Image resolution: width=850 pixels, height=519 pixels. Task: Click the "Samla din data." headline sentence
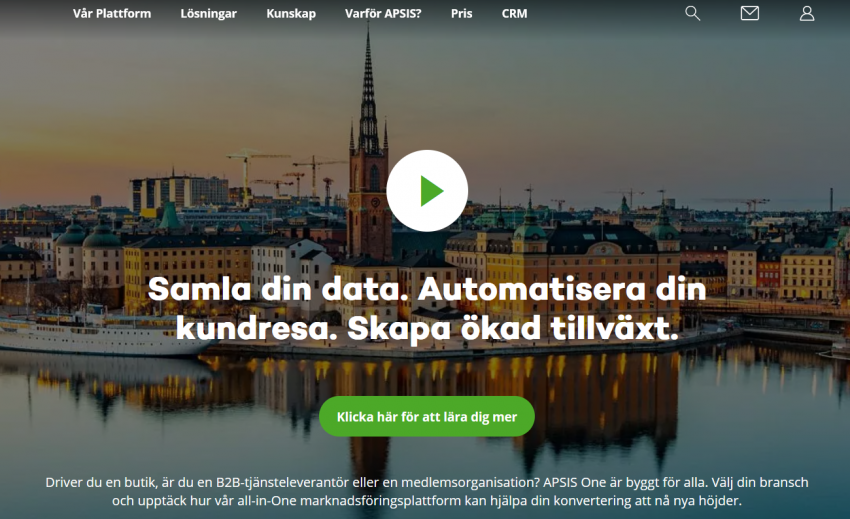point(278,289)
